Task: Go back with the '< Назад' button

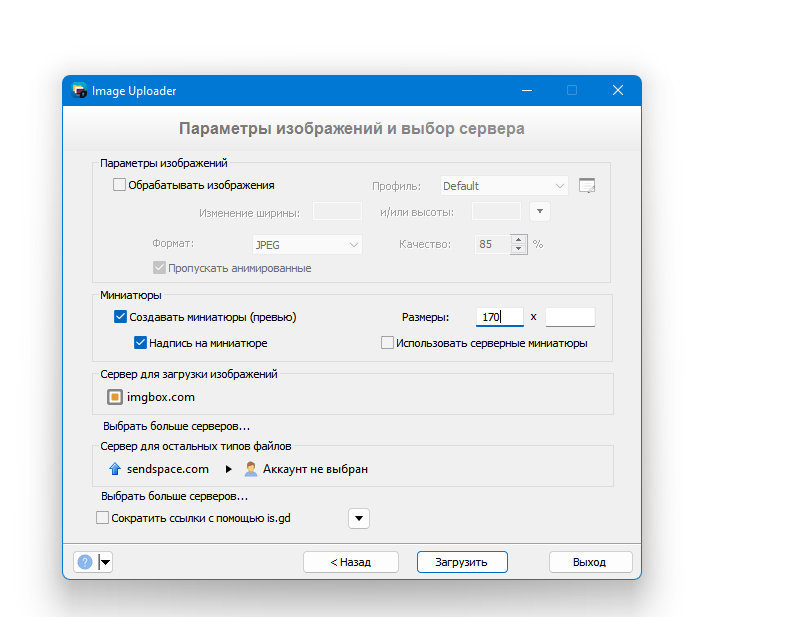Action: 351,562
